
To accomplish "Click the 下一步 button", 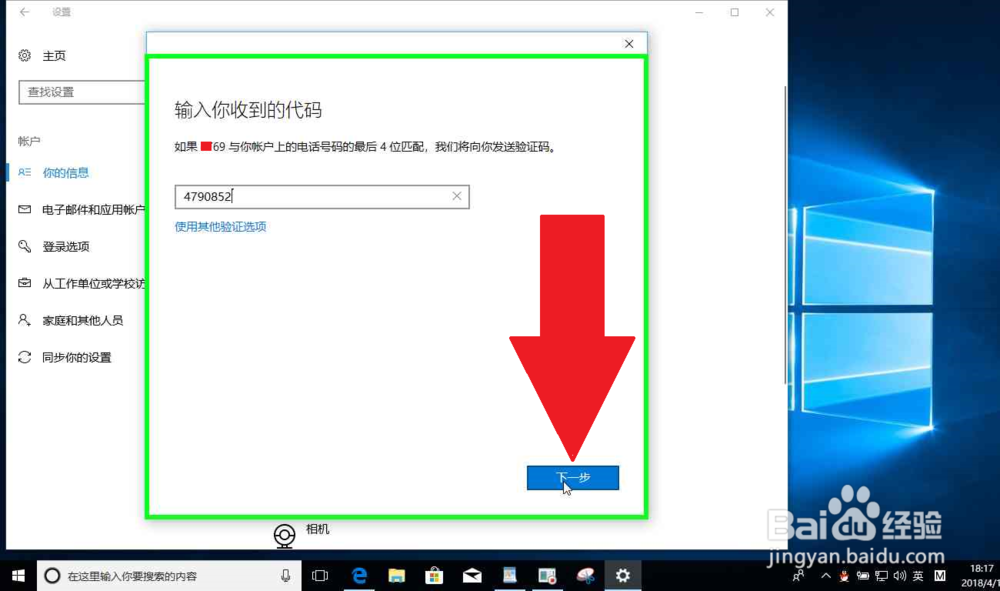I will 573,478.
